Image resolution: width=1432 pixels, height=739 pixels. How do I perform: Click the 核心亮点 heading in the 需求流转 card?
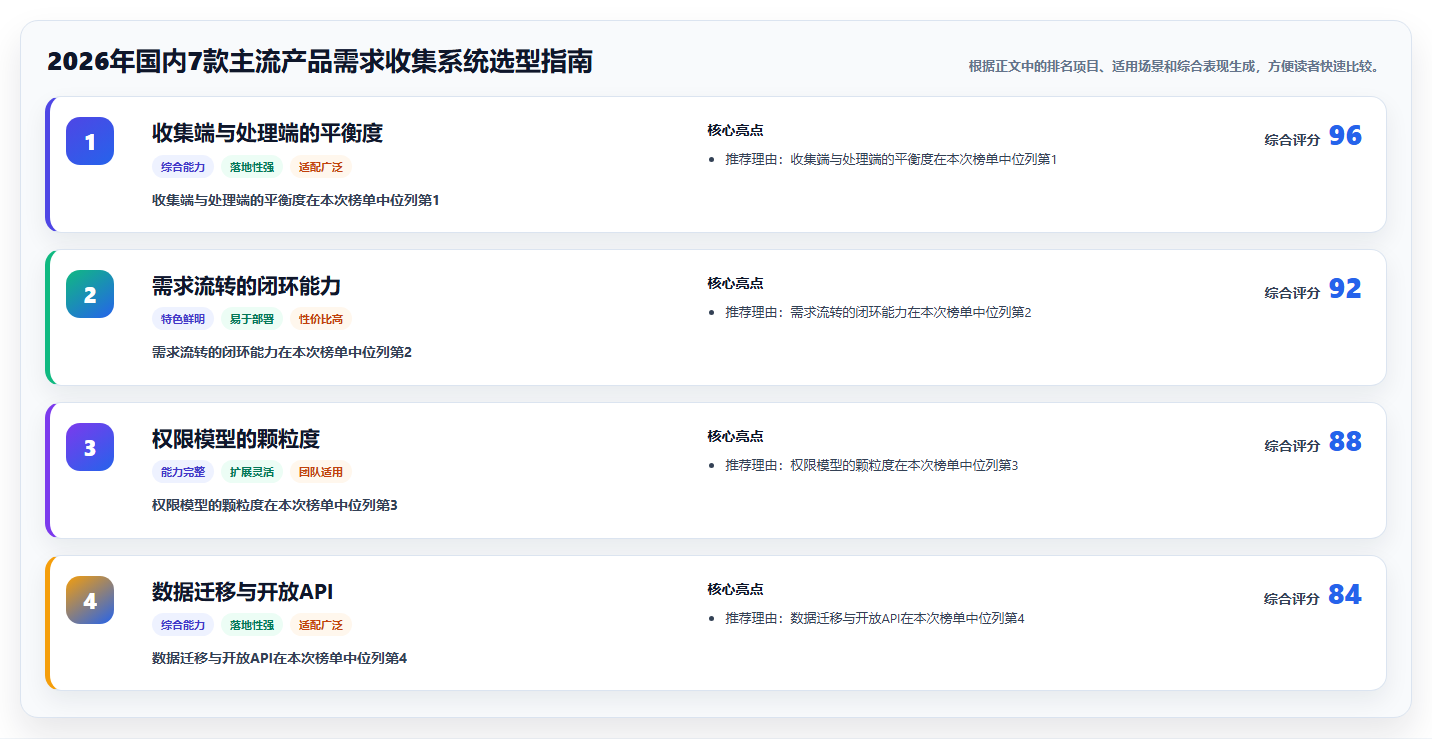click(x=735, y=283)
